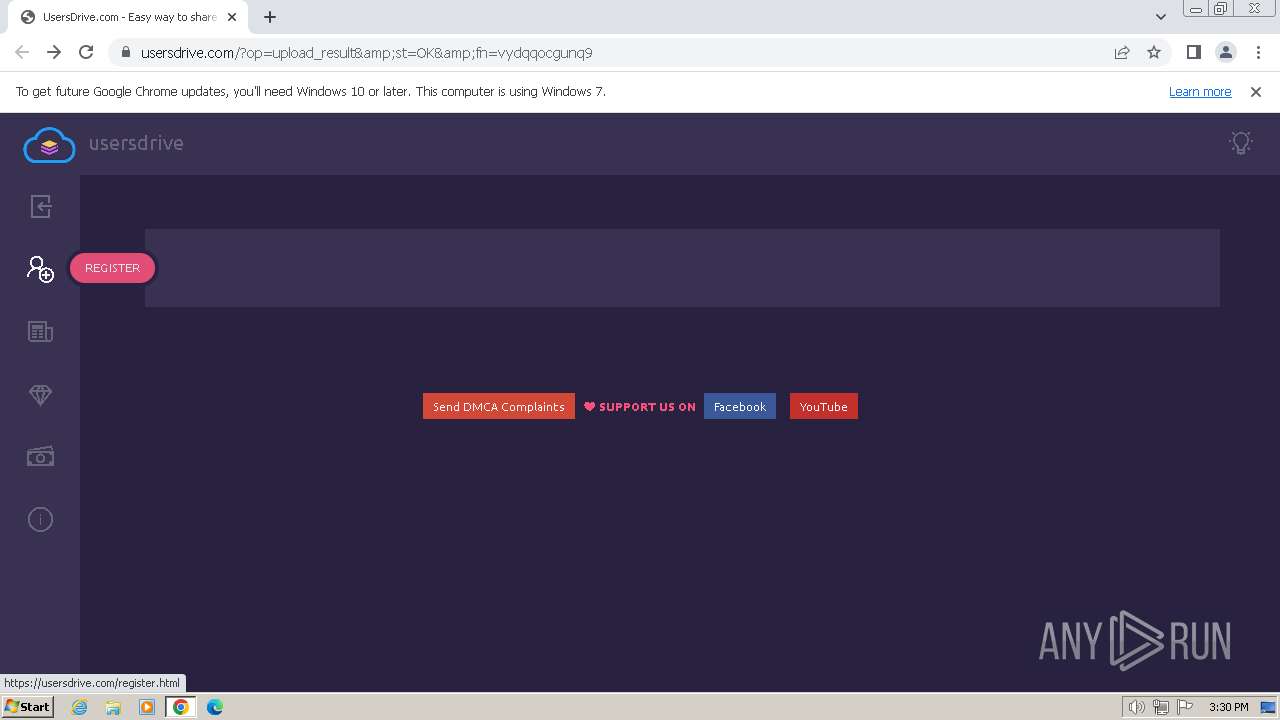
Task: Open the YouTube support link
Action: [x=823, y=406]
